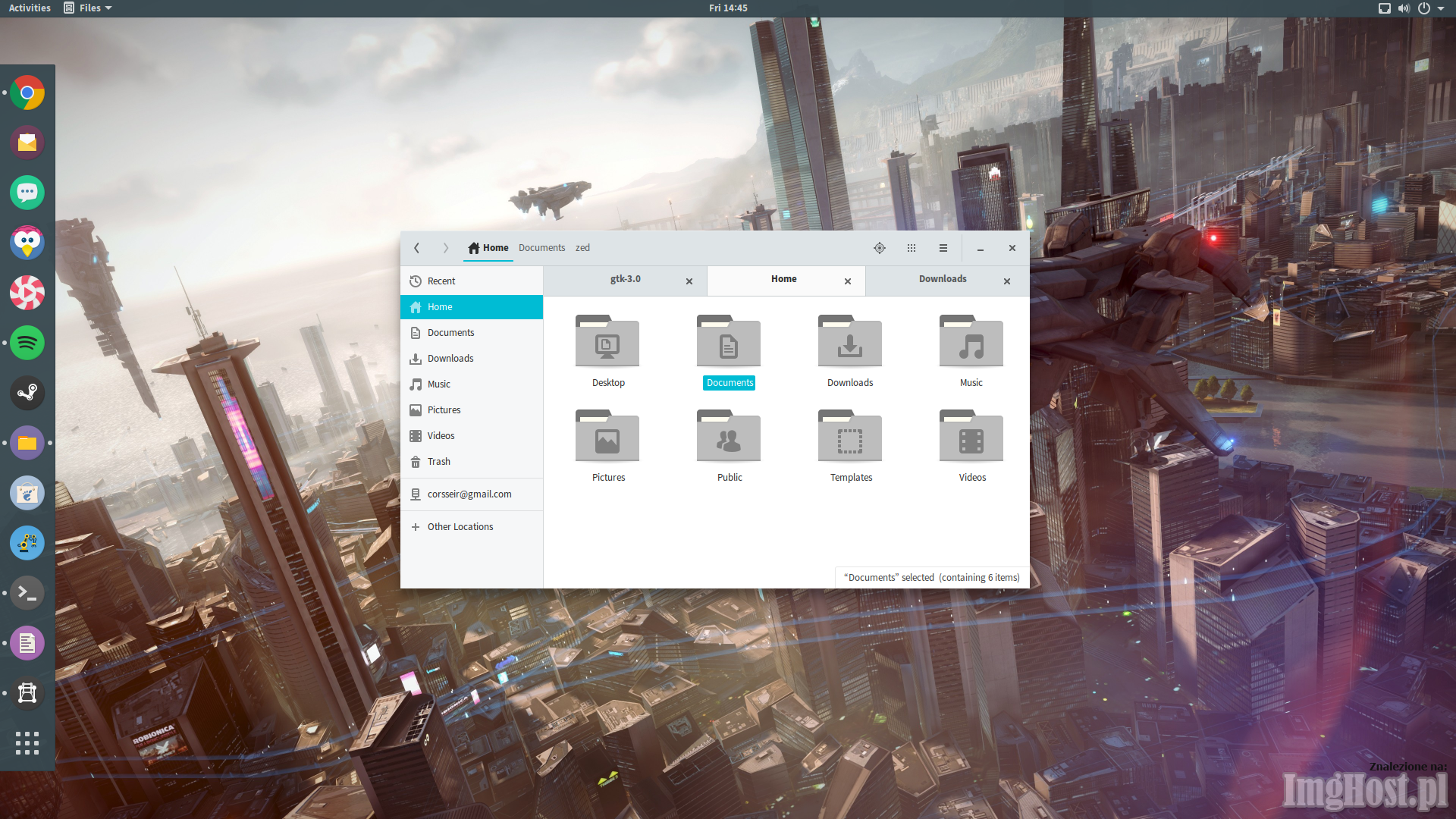1456x819 pixels.
Task: Open Downloads in the sidebar
Action: [x=472, y=359]
